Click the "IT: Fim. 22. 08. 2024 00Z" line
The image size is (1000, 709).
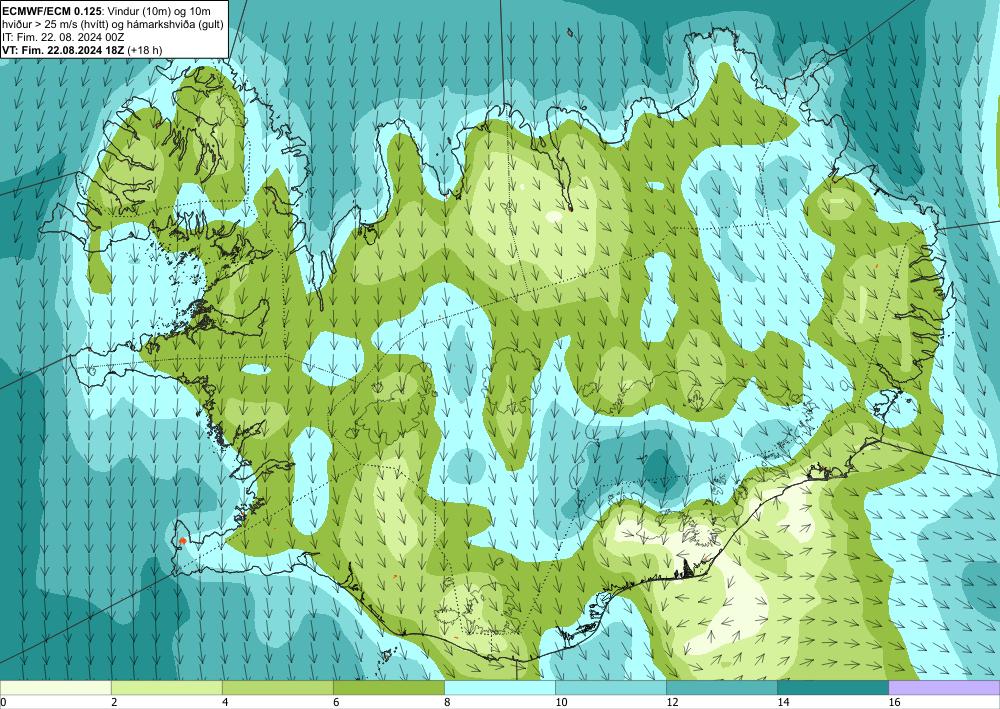[x=63, y=37]
